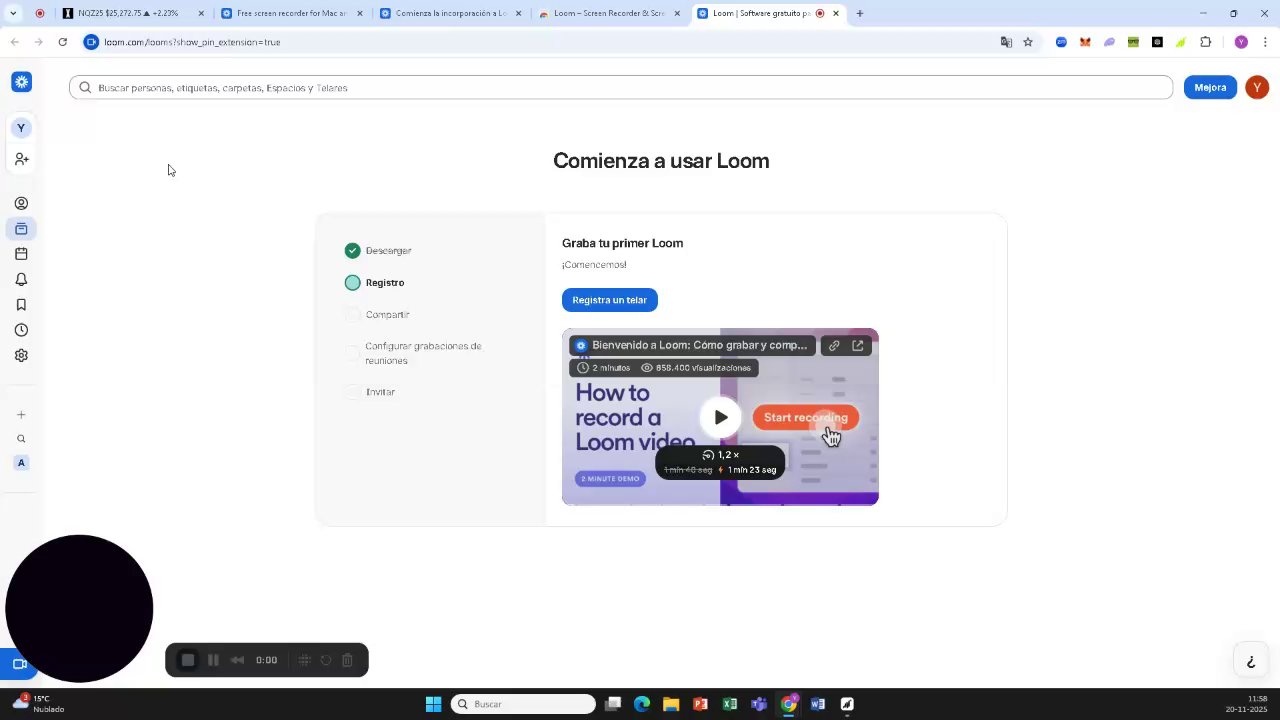
Task: Open the Chrome three-dot menu
Action: 1265,42
